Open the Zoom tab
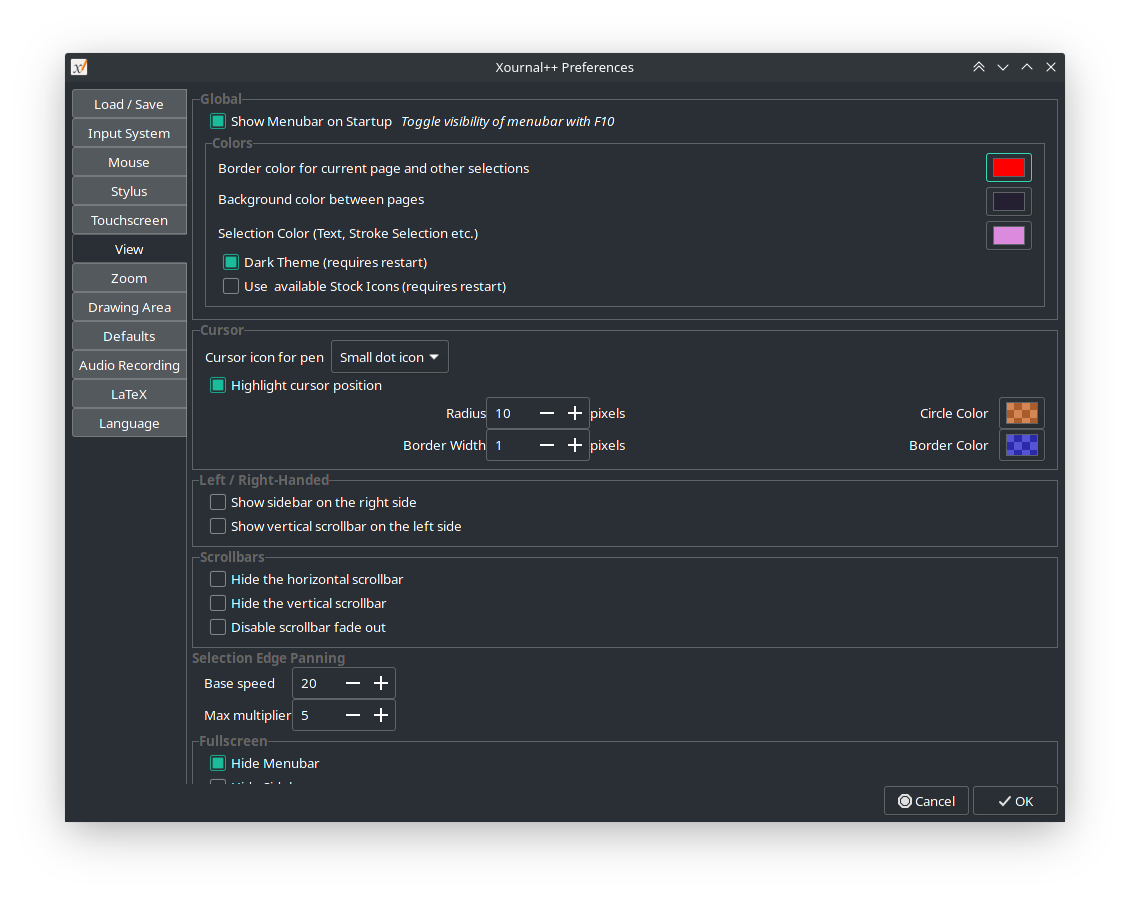 (129, 278)
